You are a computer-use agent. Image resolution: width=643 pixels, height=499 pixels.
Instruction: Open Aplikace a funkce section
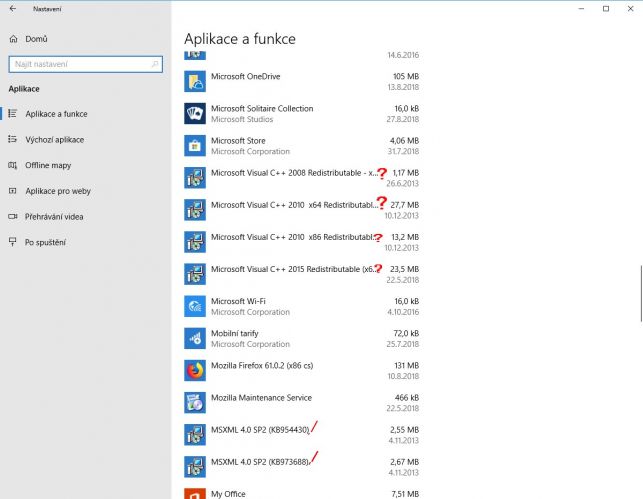[x=56, y=114]
